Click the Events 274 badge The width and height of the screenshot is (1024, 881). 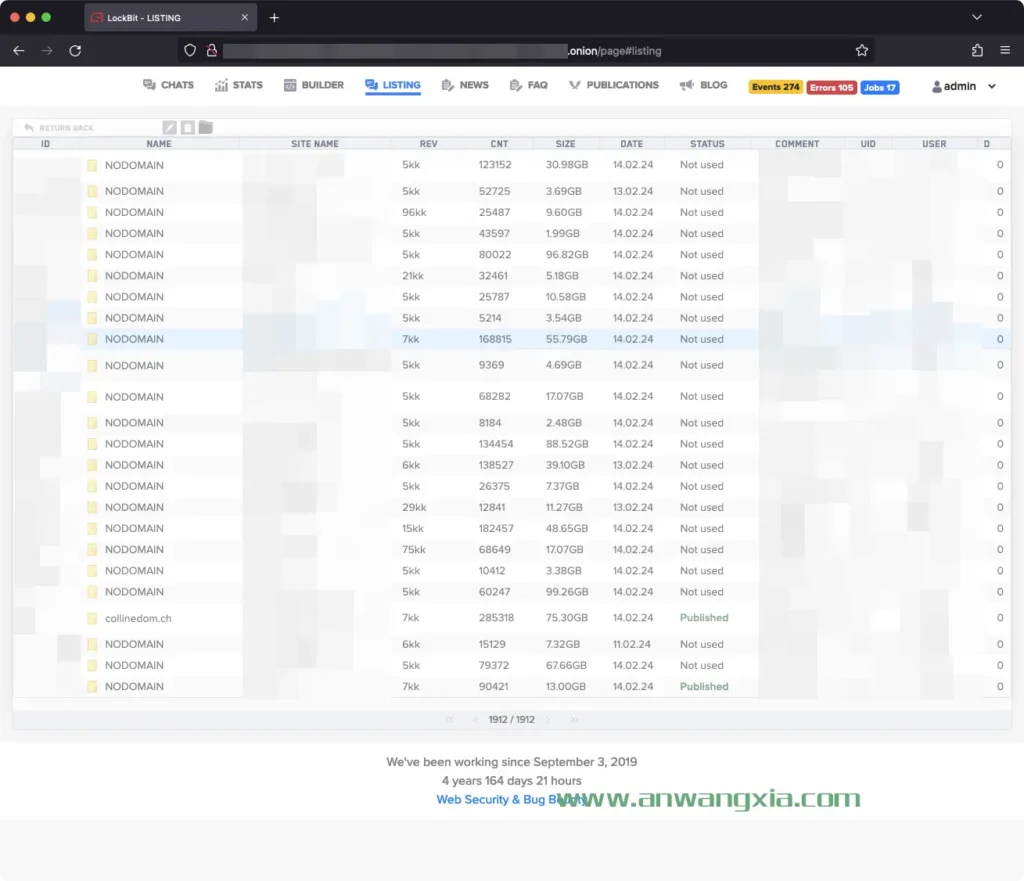775,87
